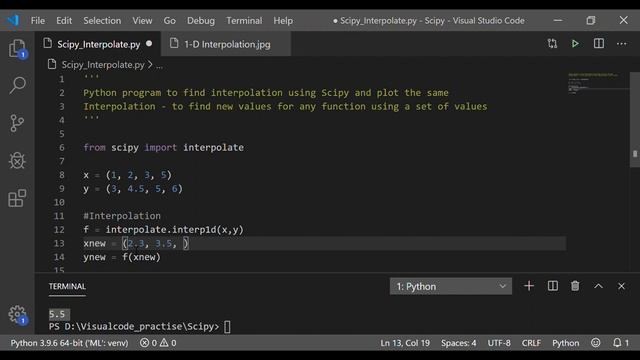Click the 'from scipy import interpolate' line

click(163, 147)
